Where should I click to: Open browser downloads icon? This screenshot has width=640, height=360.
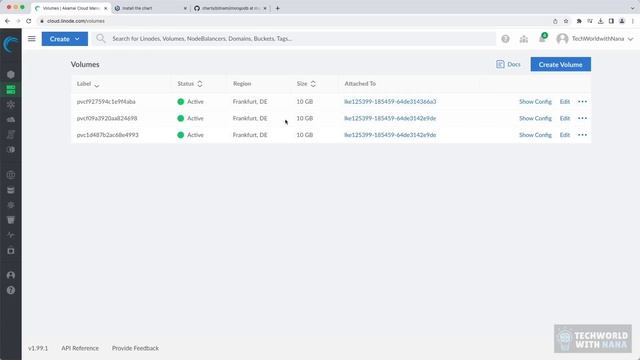[x=600, y=21]
